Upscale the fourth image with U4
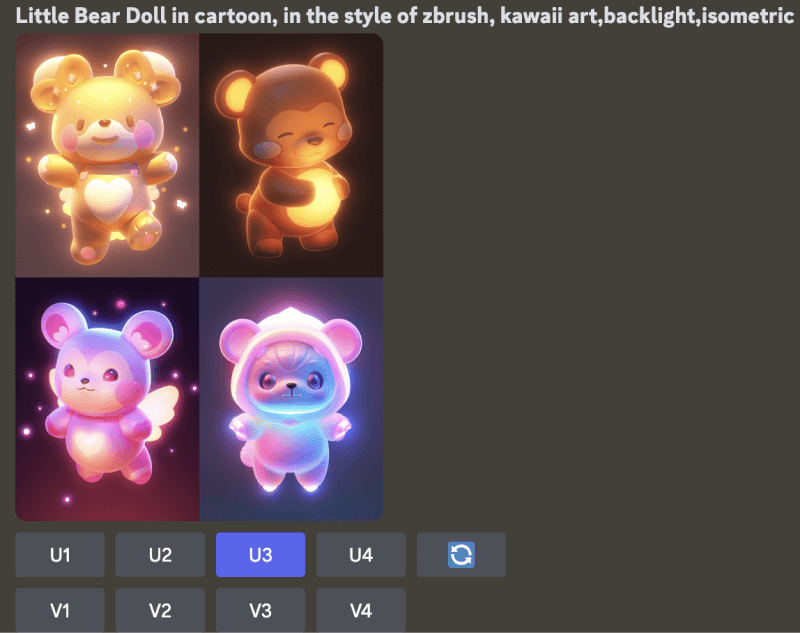800x633 pixels. pyautogui.click(x=361, y=555)
